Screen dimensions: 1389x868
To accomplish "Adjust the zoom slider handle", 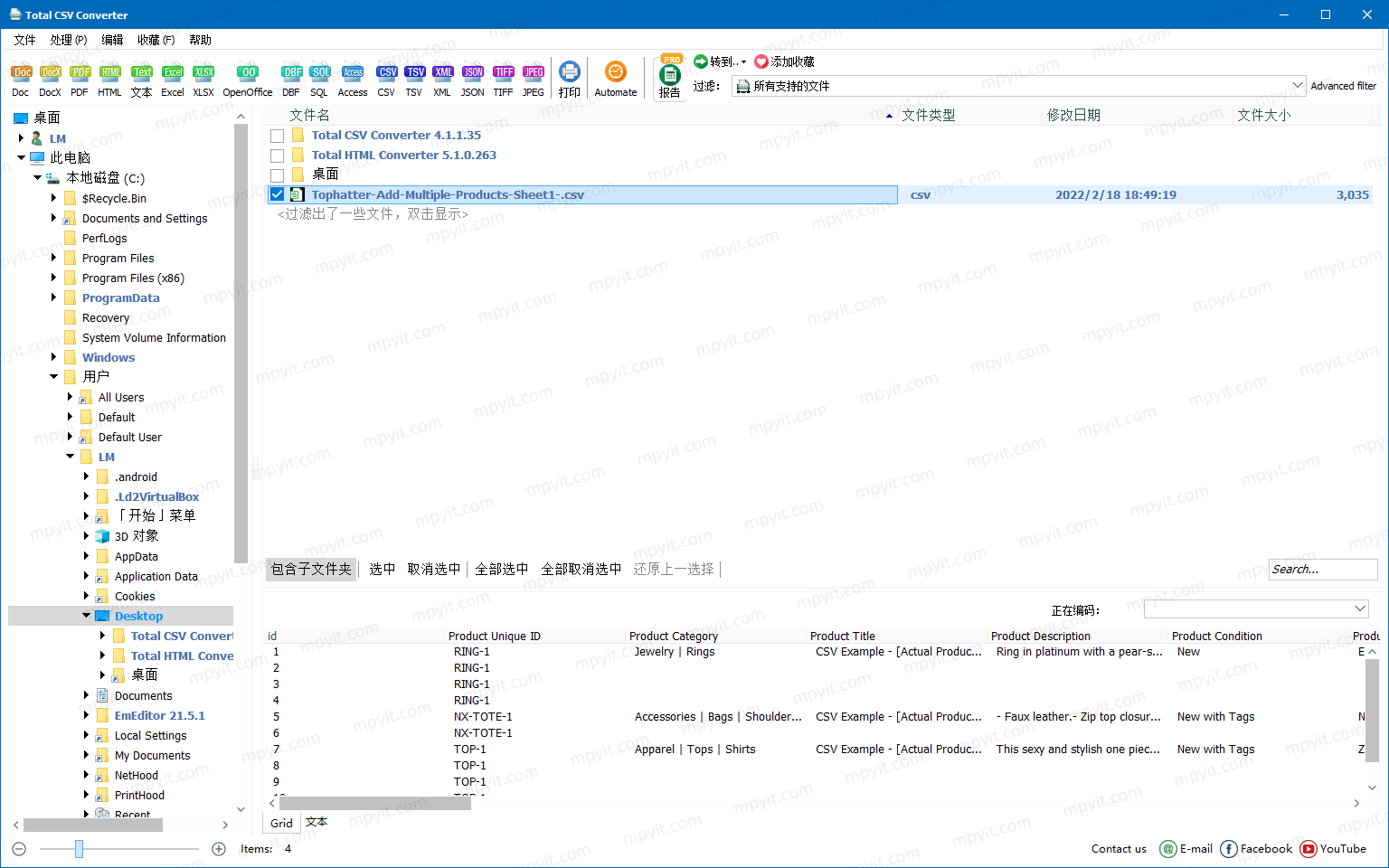I will (x=79, y=849).
